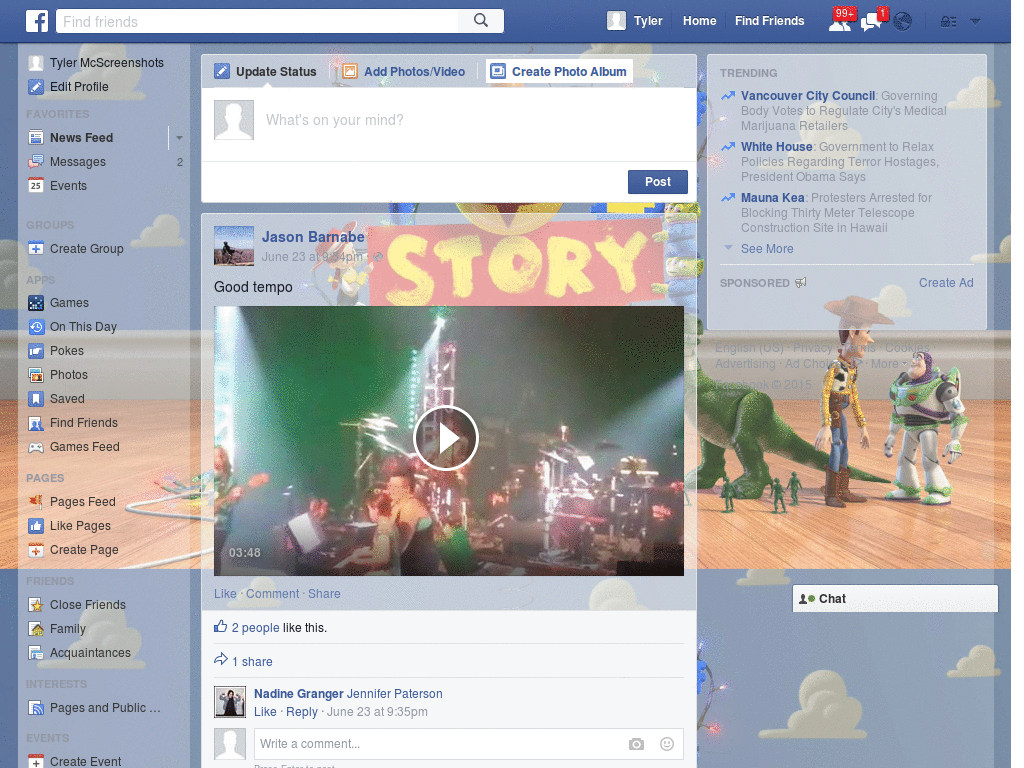Image resolution: width=1024 pixels, height=768 pixels.
Task: Click the Create Page icon
Action: pos(36,550)
